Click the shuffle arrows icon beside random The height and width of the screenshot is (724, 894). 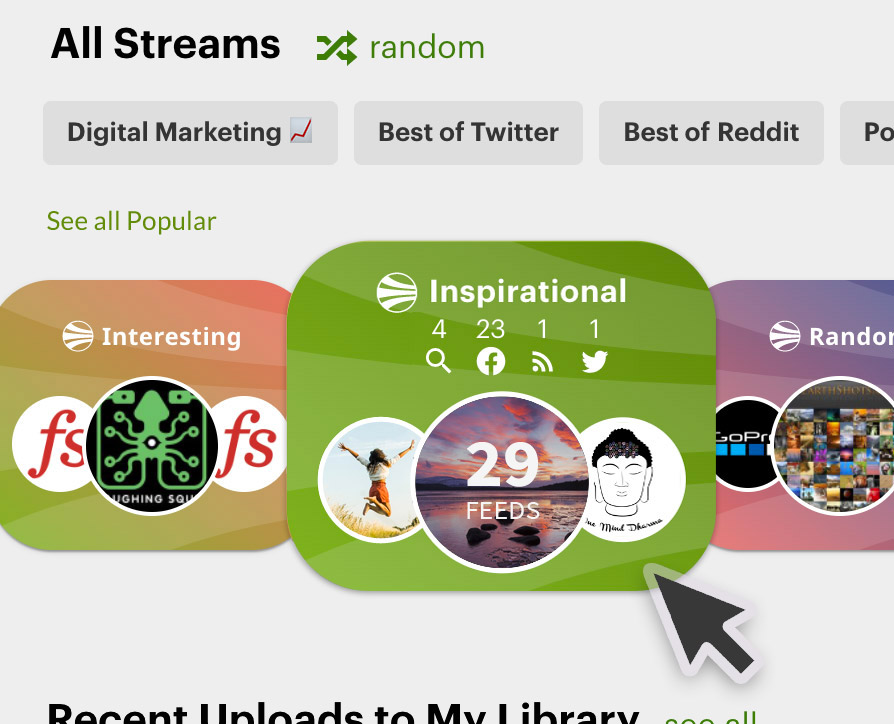tap(337, 48)
